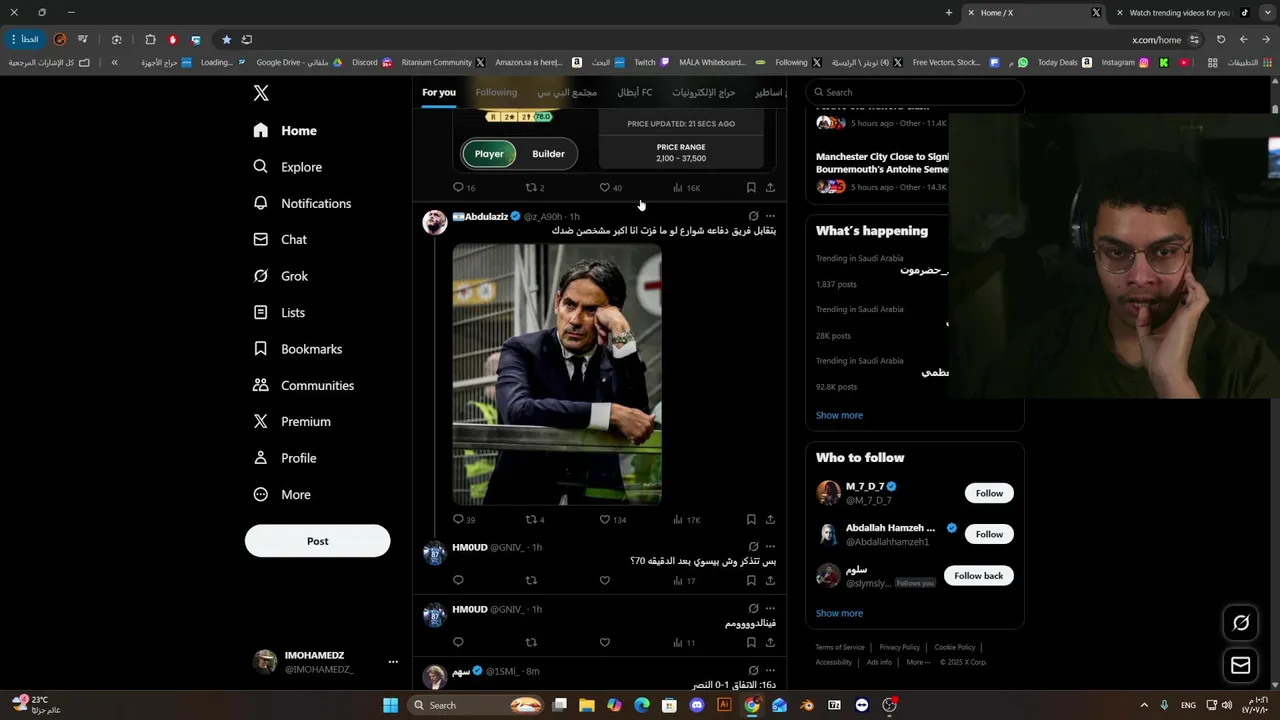Viewport: 1280px width, 720px height.
Task: Open Abdulaziz's profile avatar
Action: pyautogui.click(x=435, y=222)
